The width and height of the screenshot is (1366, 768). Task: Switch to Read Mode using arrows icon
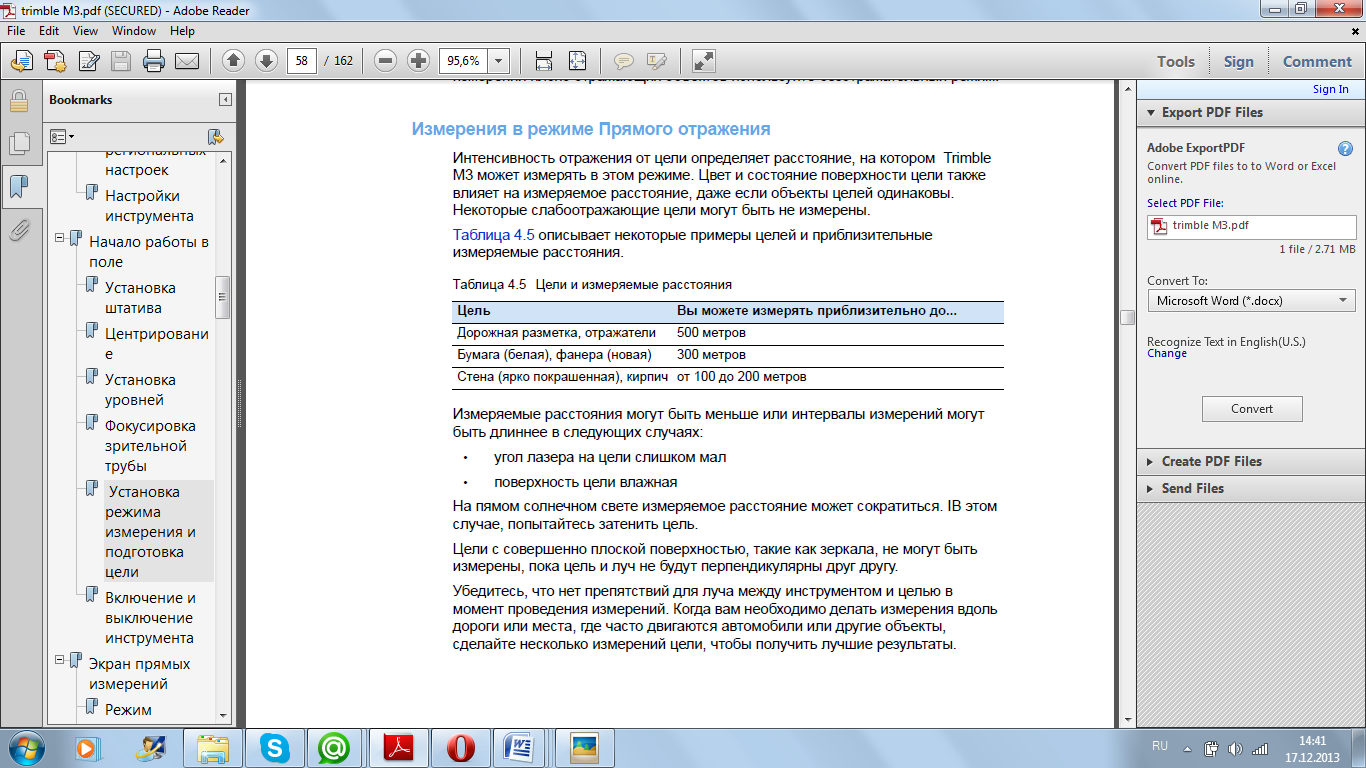point(704,61)
